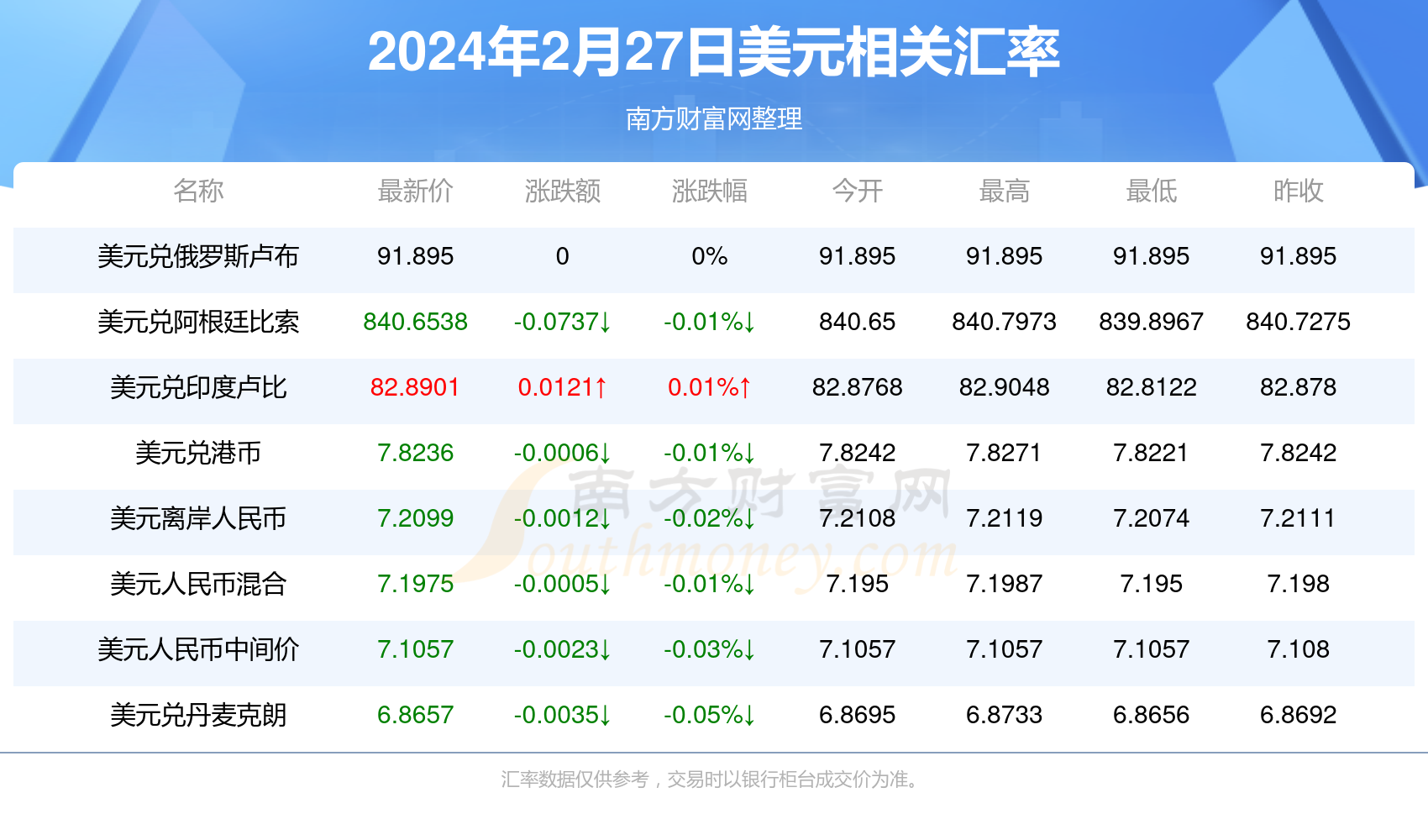The image size is (1428, 840).
Task: Click low value 82.8122
Action: point(1151,387)
